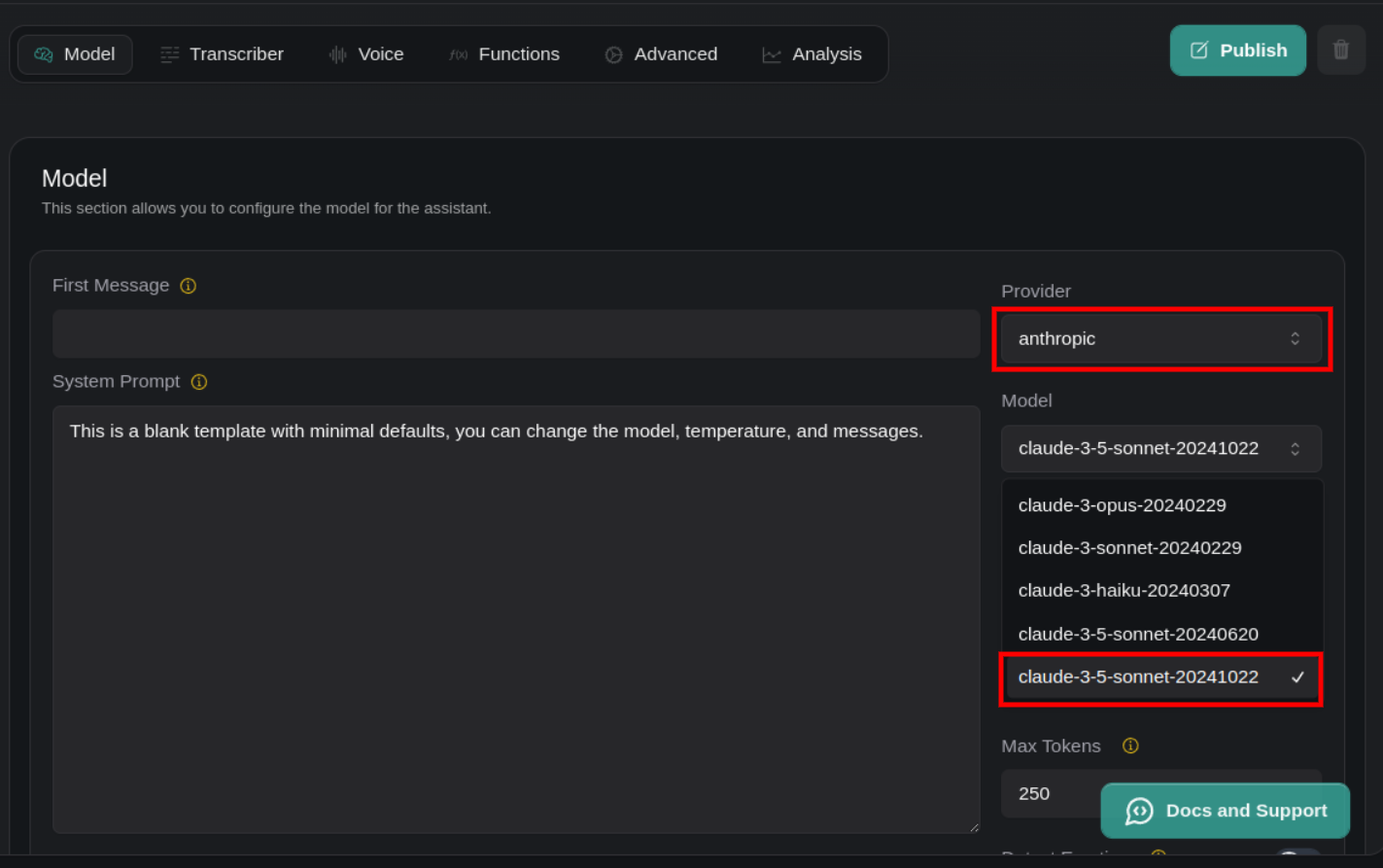Go to the Functions tab

pos(504,54)
